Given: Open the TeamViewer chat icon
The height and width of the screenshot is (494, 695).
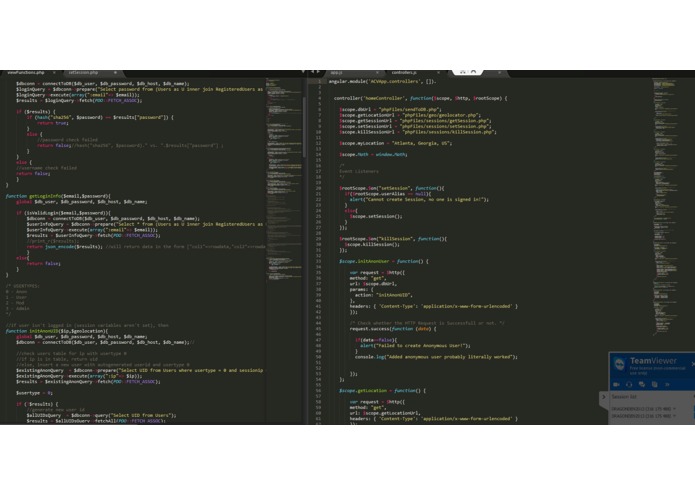Looking at the screenshot, I should point(641,385).
